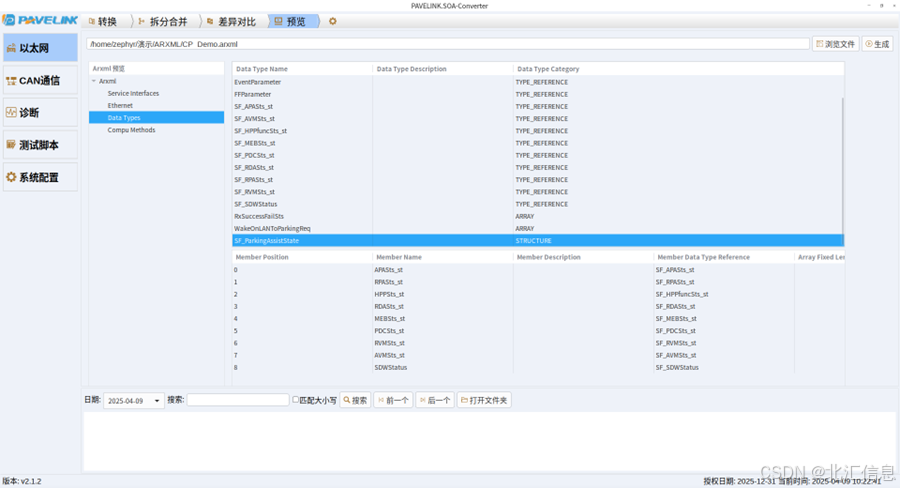900x488 pixels.
Task: Click the log output area
Action: point(489,441)
